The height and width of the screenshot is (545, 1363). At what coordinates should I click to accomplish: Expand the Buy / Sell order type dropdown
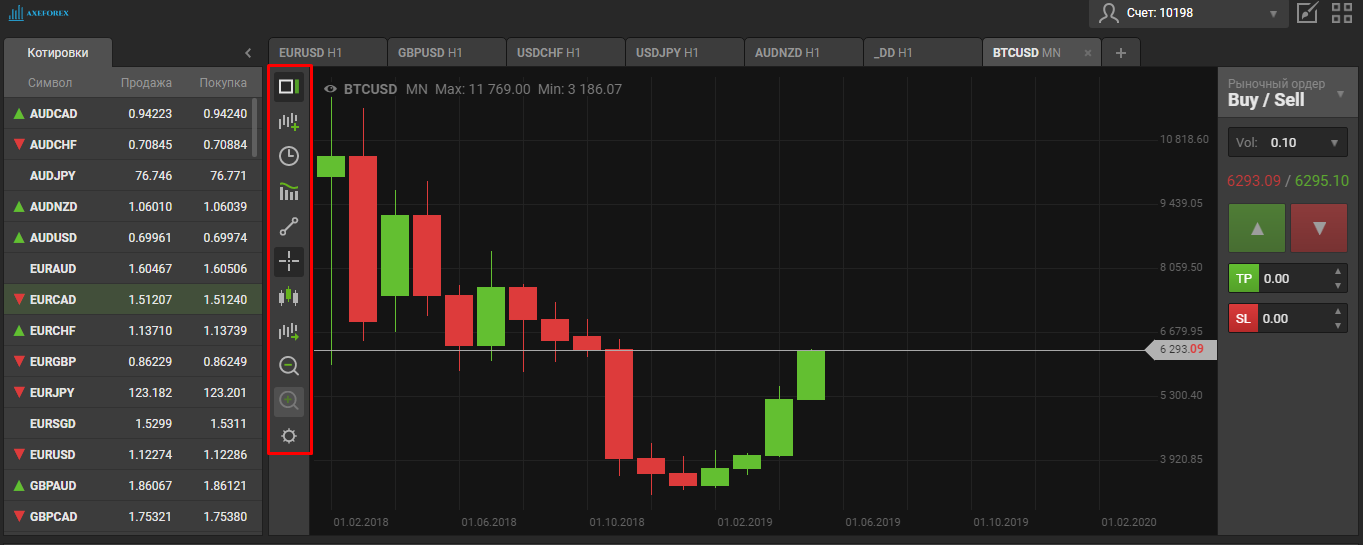click(x=1288, y=93)
